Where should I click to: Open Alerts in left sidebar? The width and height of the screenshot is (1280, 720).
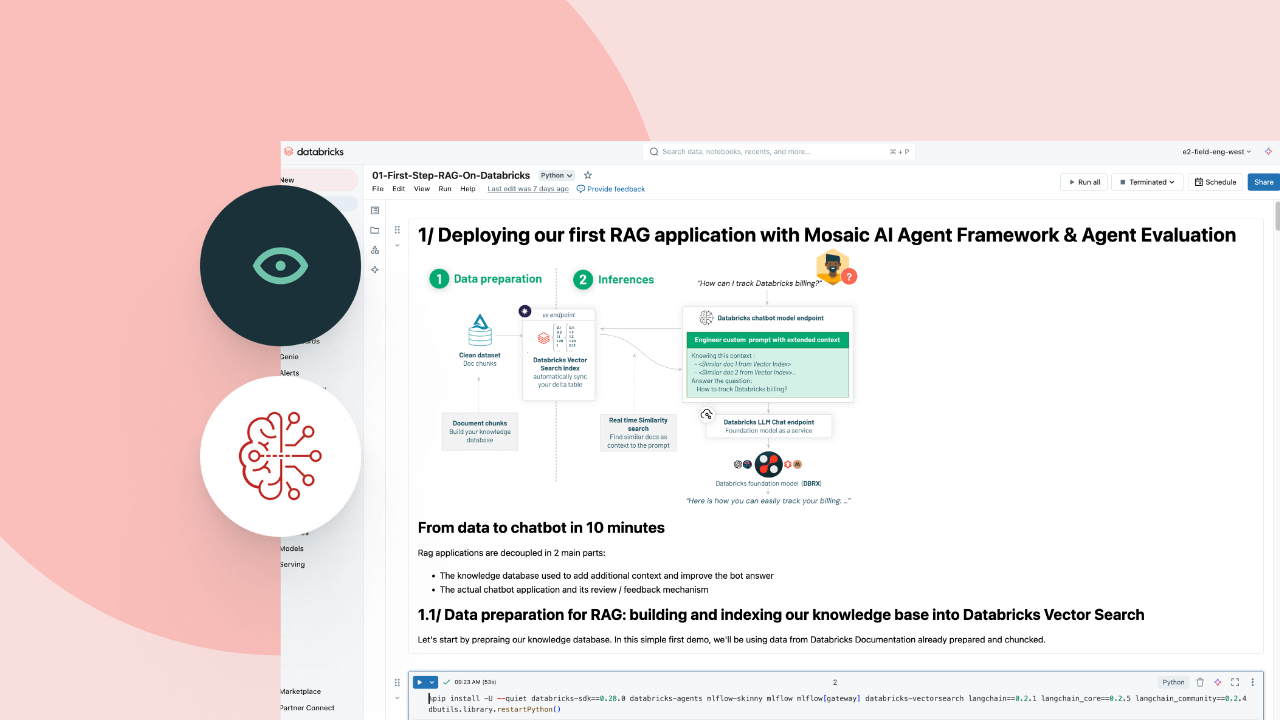pos(290,372)
